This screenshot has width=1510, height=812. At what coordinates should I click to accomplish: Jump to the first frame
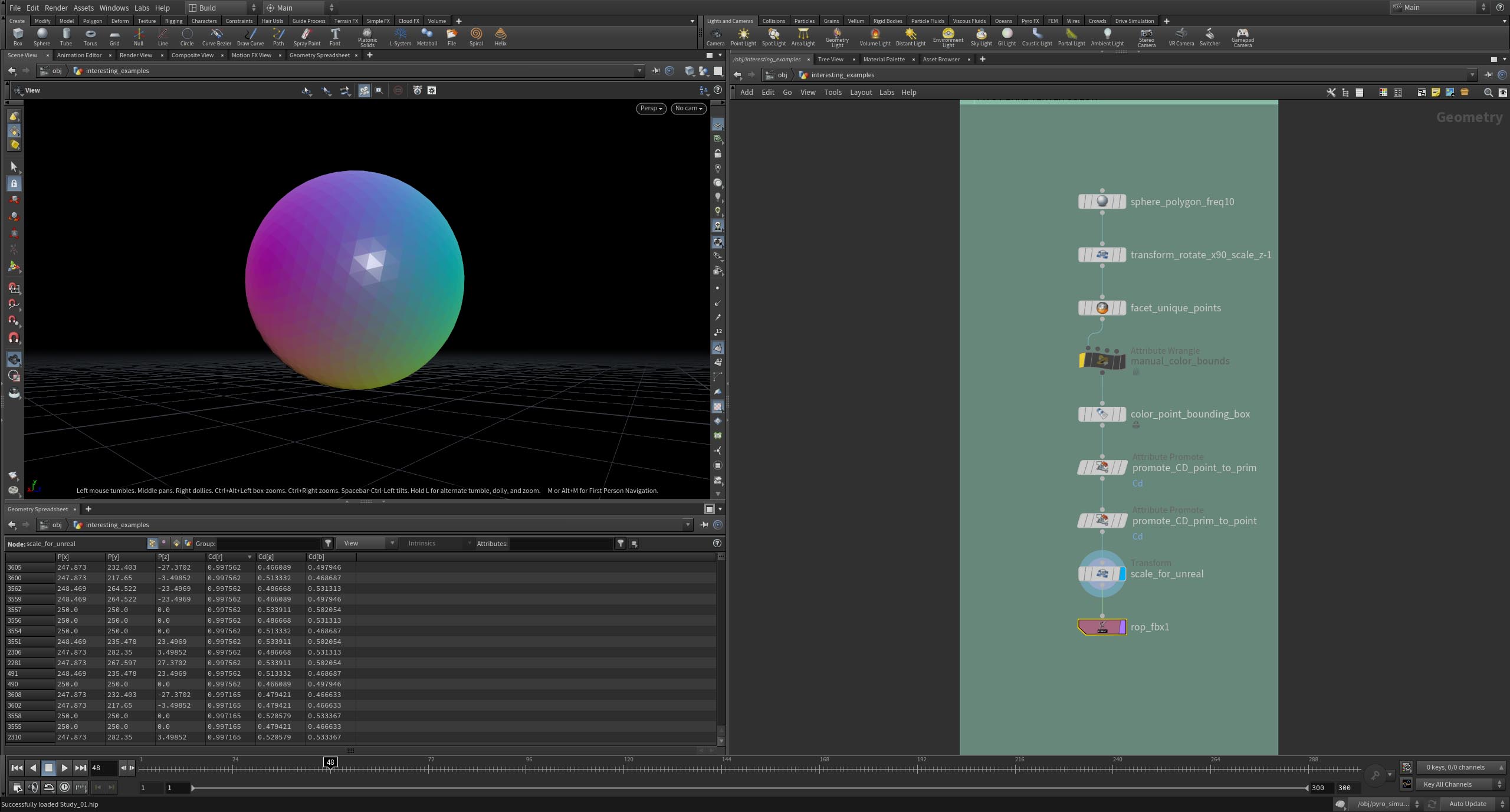pyautogui.click(x=17, y=768)
